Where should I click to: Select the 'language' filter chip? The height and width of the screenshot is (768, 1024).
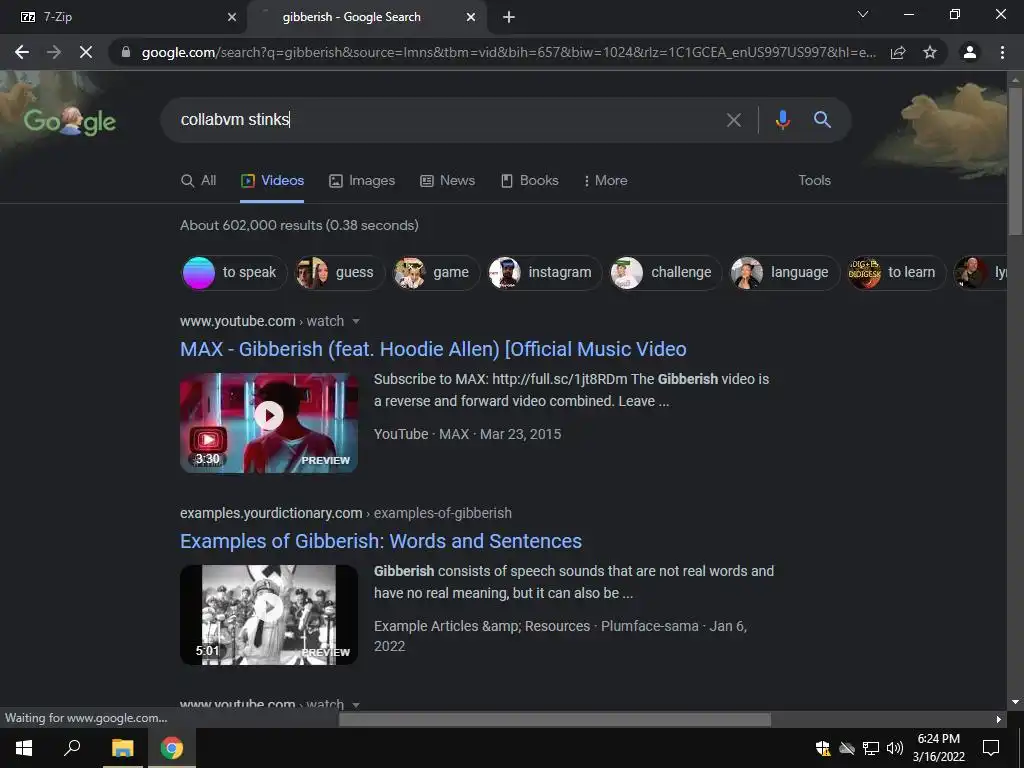tap(784, 272)
